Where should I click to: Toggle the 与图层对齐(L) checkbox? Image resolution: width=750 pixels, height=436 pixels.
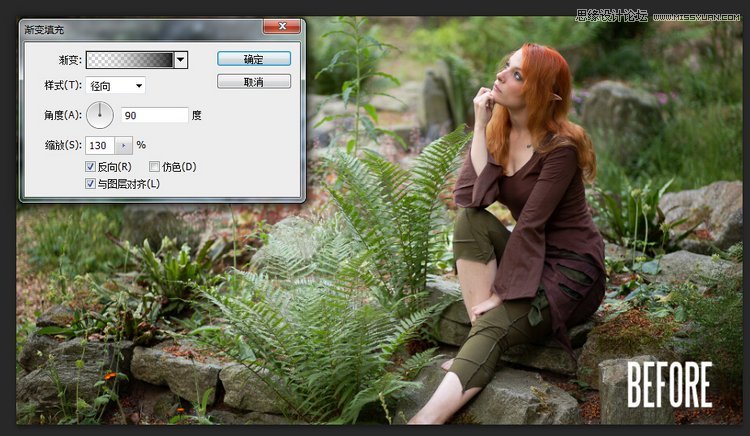point(91,183)
